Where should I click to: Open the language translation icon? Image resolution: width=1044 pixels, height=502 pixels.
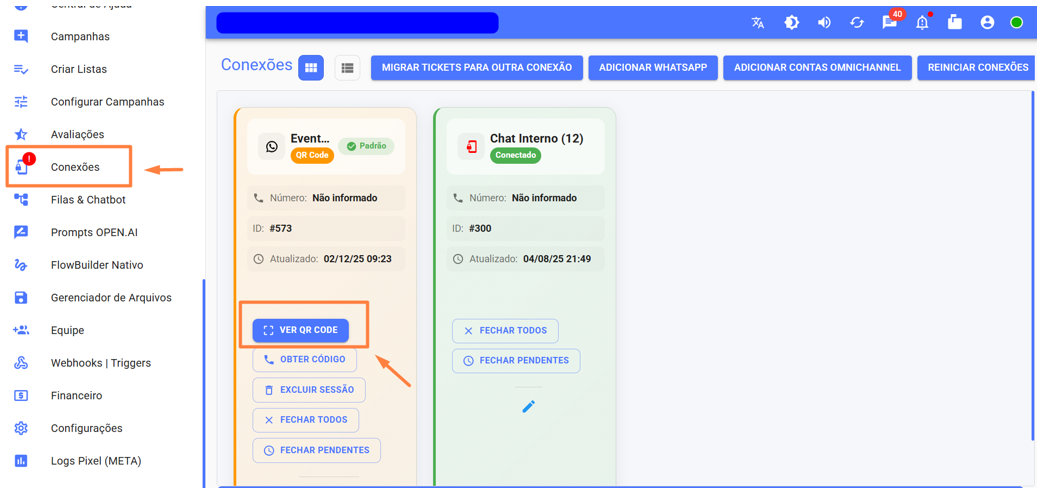click(758, 22)
